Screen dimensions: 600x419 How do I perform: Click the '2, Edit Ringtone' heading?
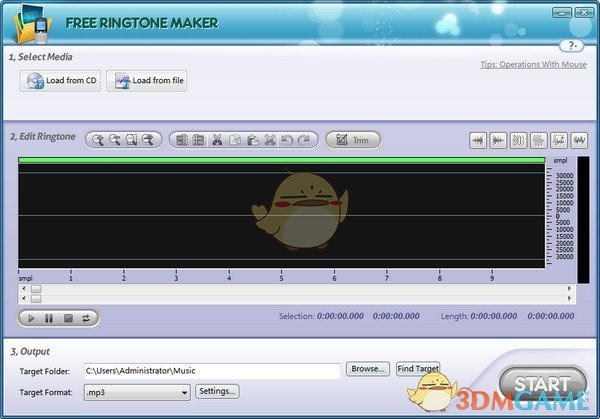[43, 137]
